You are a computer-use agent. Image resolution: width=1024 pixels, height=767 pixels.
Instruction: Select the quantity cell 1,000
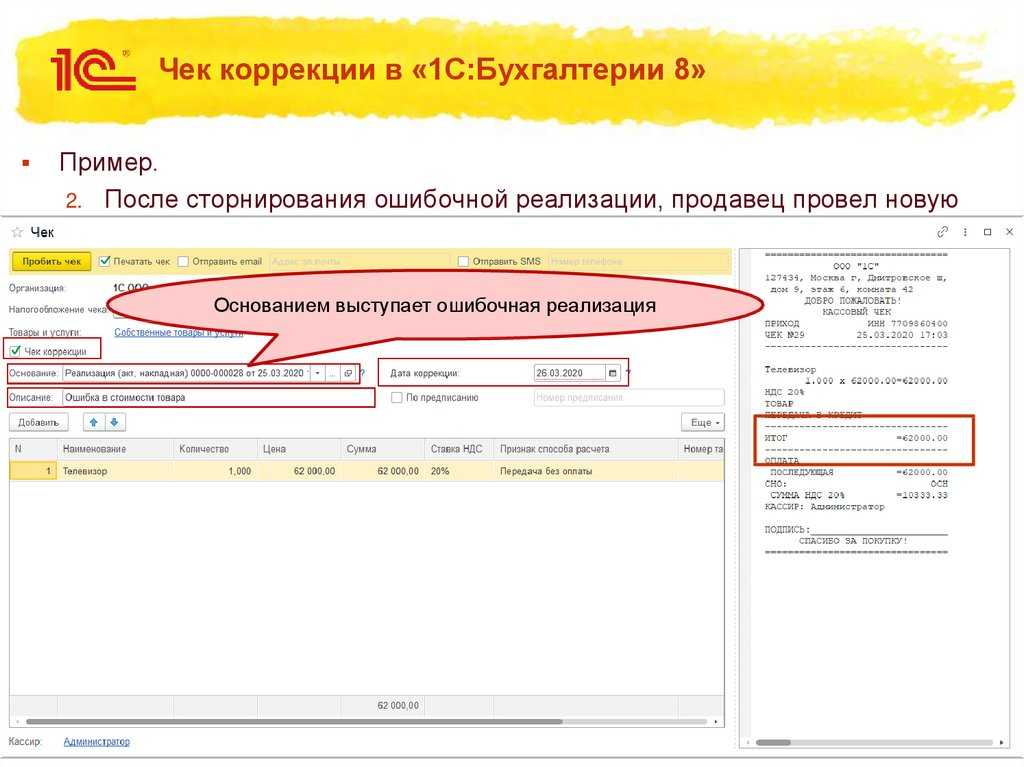[216, 471]
